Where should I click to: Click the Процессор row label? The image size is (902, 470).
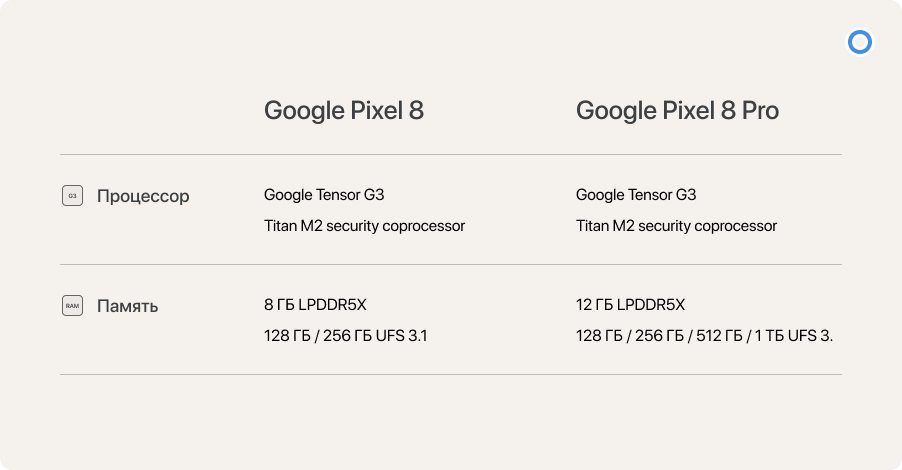click(x=143, y=196)
